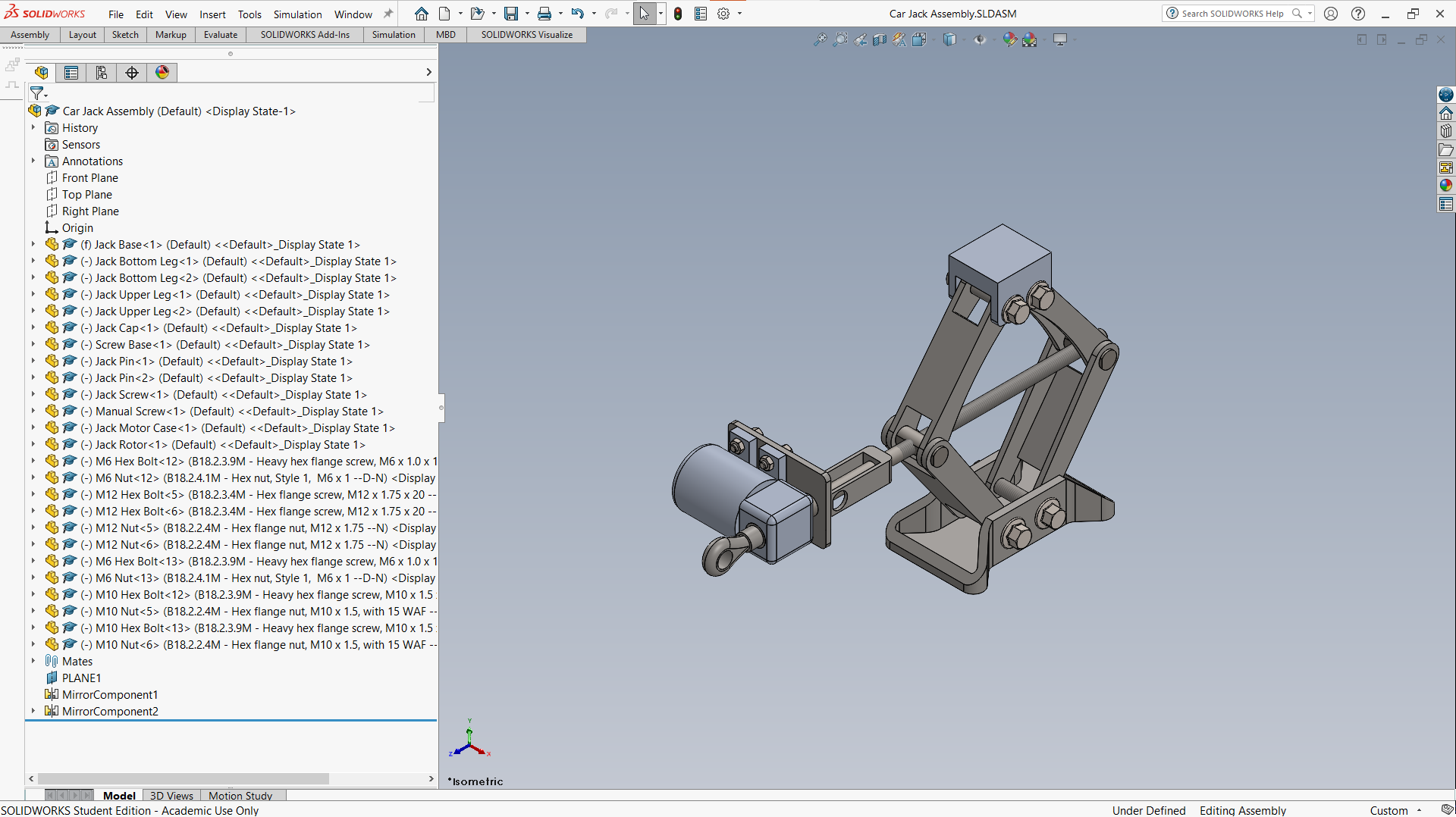The image size is (1456, 817).
Task: Click the Save disk icon
Action: [x=511, y=14]
